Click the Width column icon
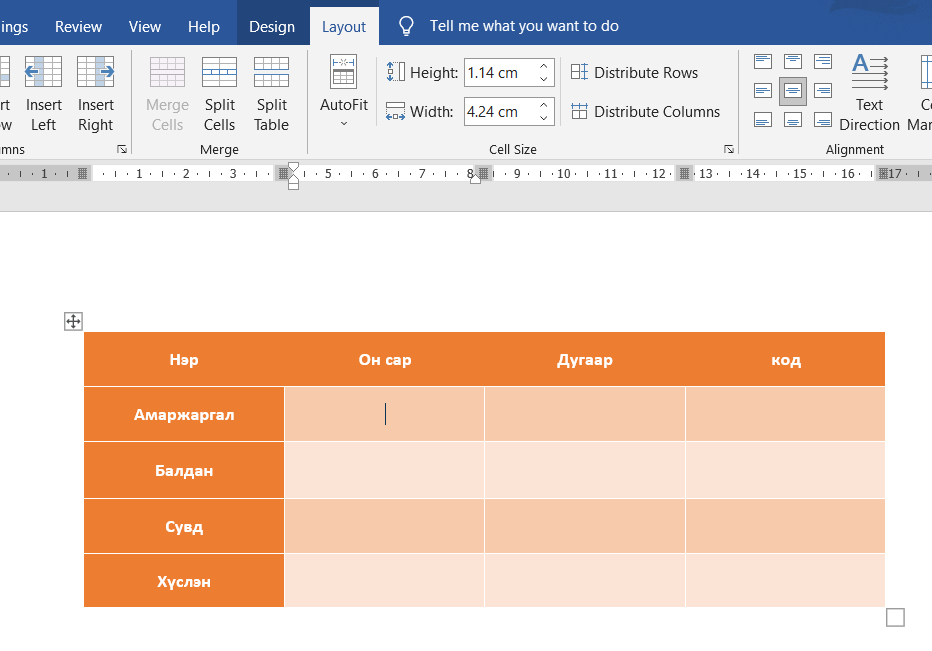The width and height of the screenshot is (932, 651). point(395,112)
